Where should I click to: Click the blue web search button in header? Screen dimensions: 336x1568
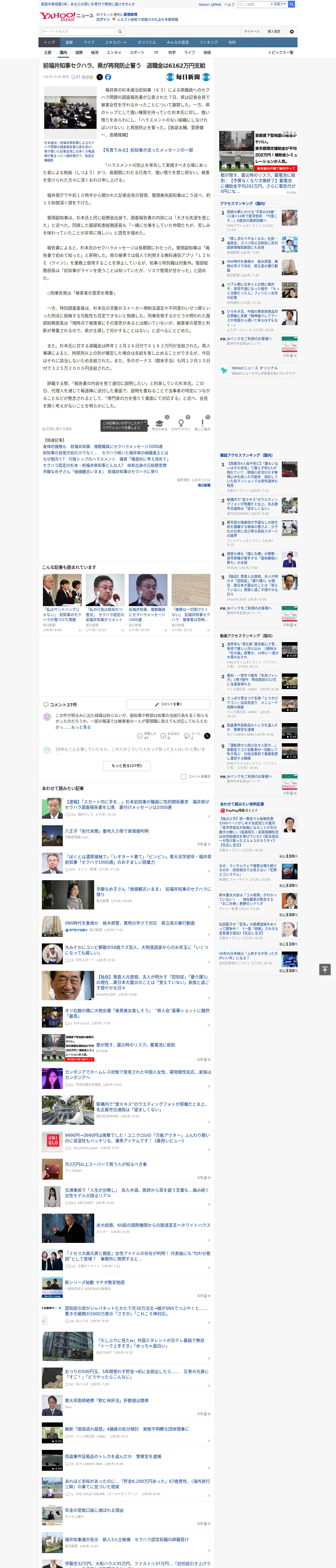coord(292,4)
